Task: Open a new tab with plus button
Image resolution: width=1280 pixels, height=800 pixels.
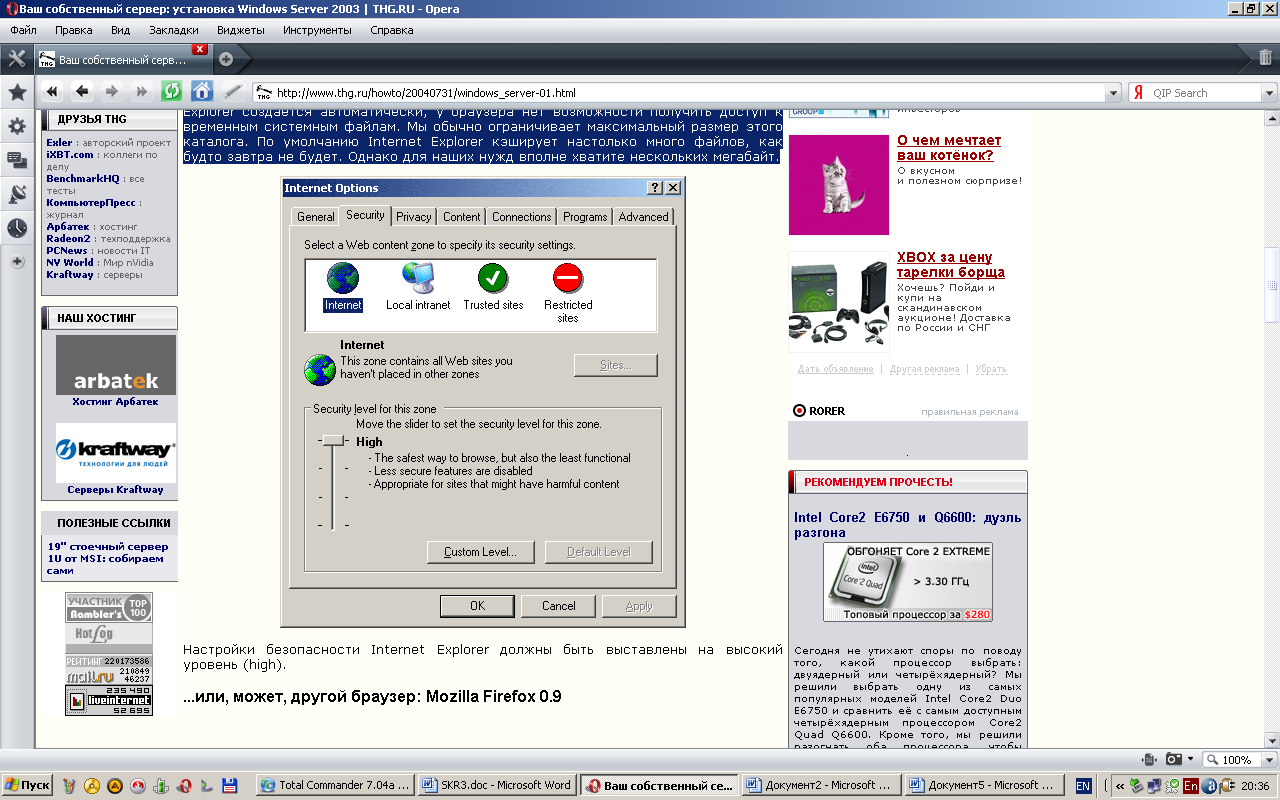Action: point(226,59)
